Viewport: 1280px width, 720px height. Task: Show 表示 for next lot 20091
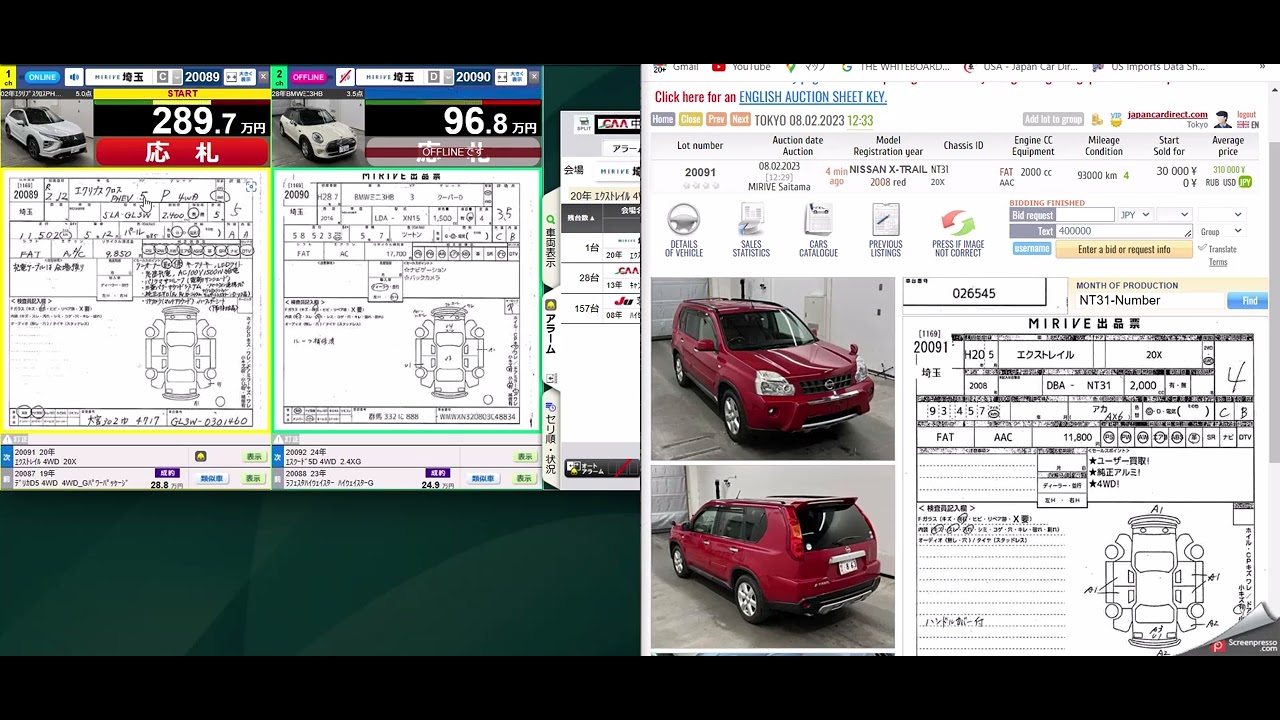(x=254, y=456)
